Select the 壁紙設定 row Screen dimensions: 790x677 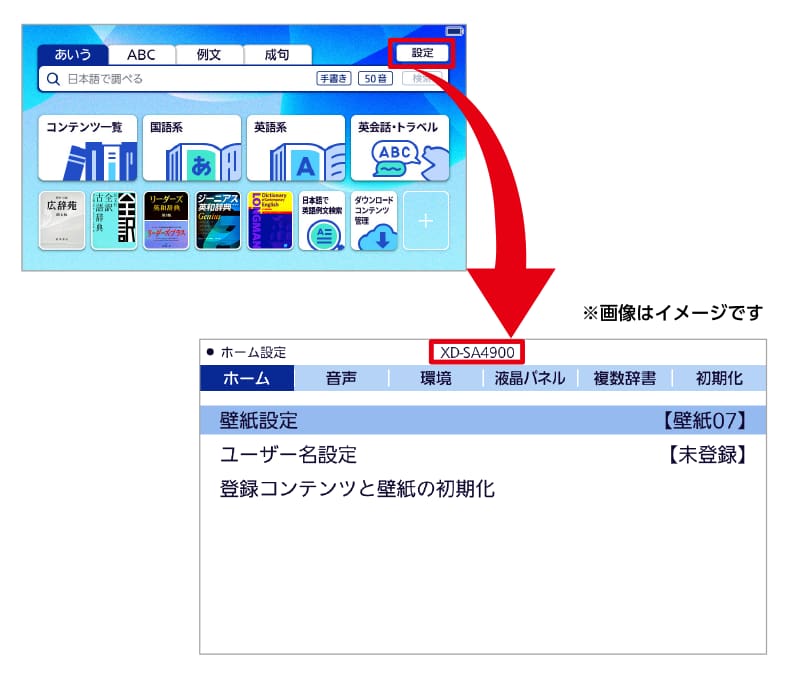pos(483,420)
